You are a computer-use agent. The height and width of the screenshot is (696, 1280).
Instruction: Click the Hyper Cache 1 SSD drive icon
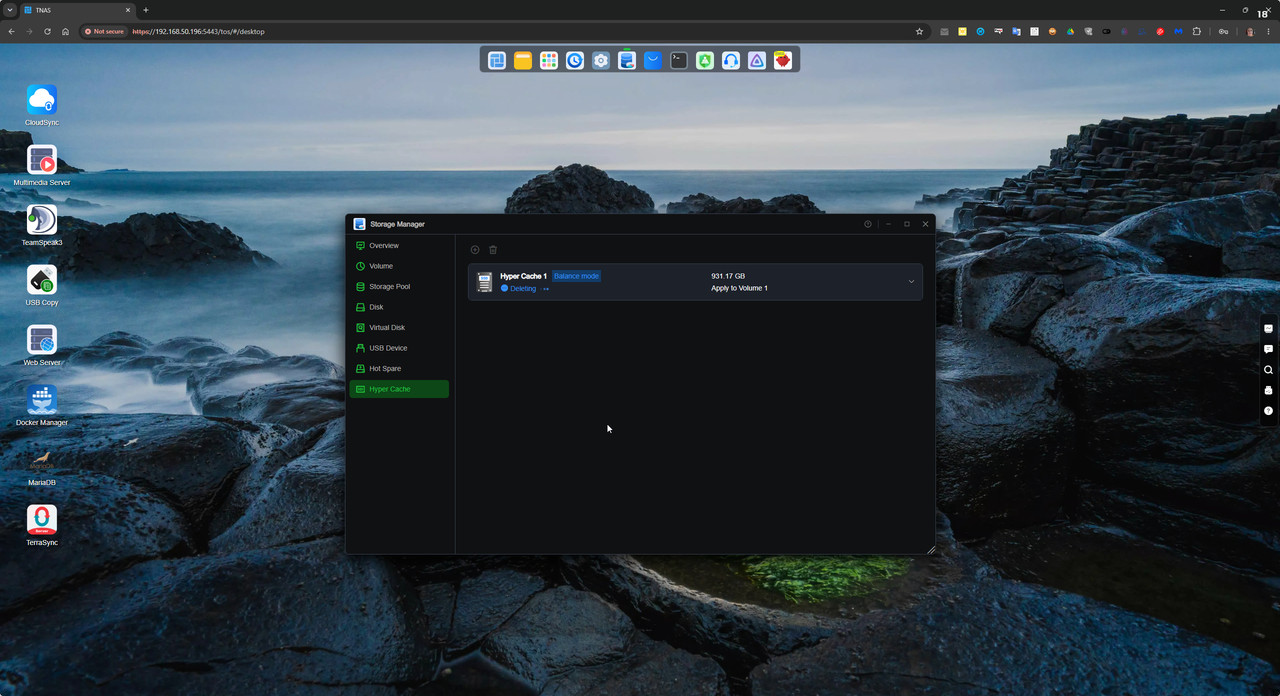(485, 282)
